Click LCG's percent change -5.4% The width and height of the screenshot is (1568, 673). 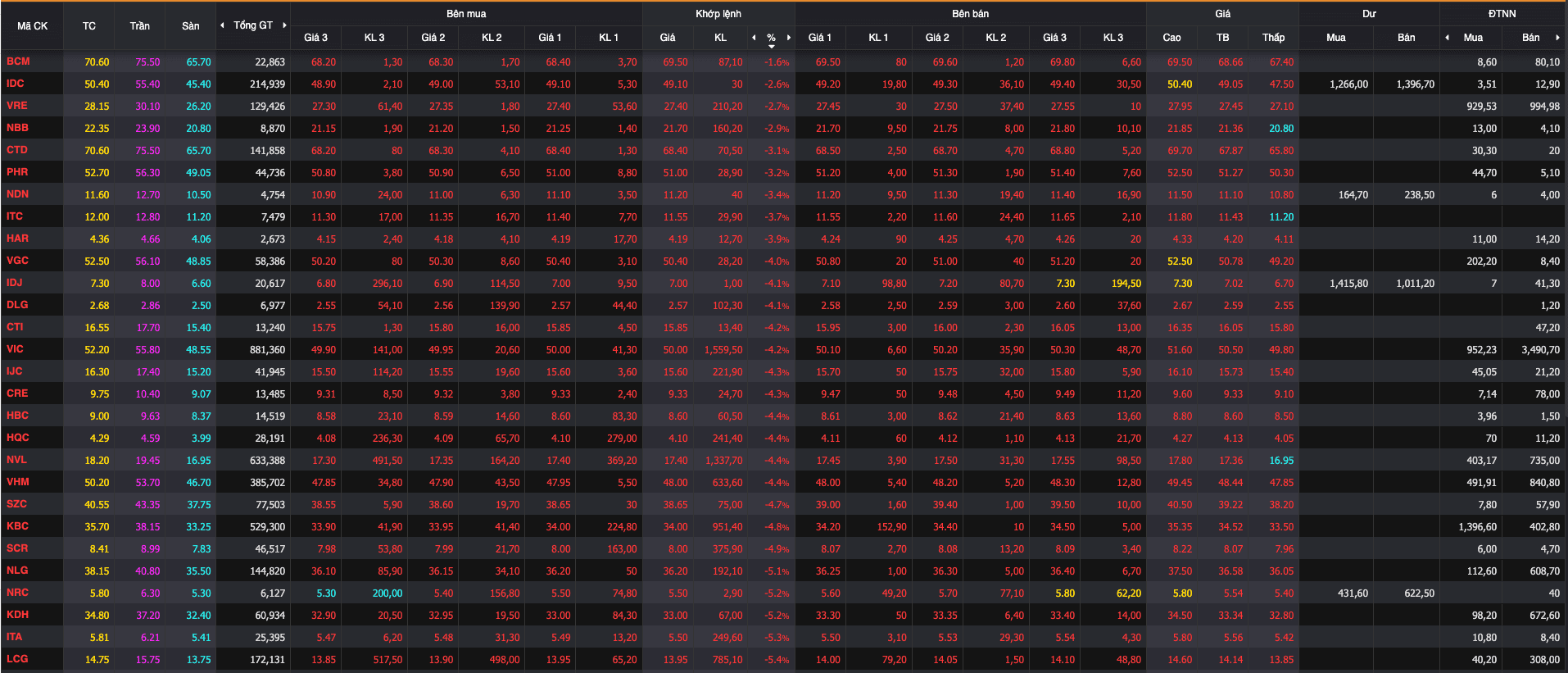pos(777,660)
